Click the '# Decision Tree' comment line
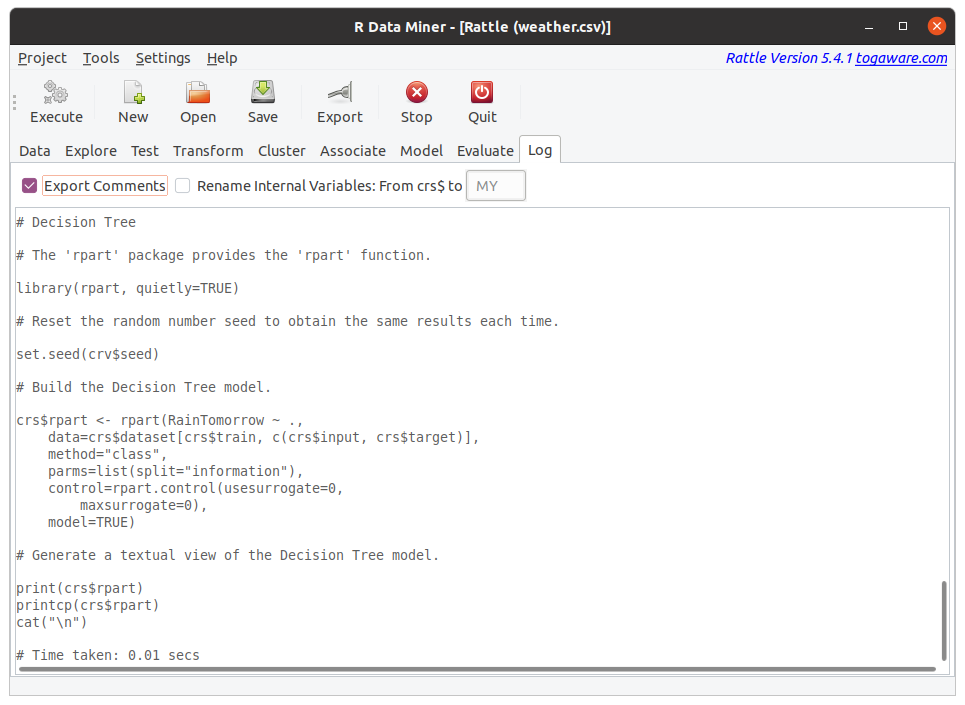This screenshot has height=705, width=965. [x=76, y=222]
